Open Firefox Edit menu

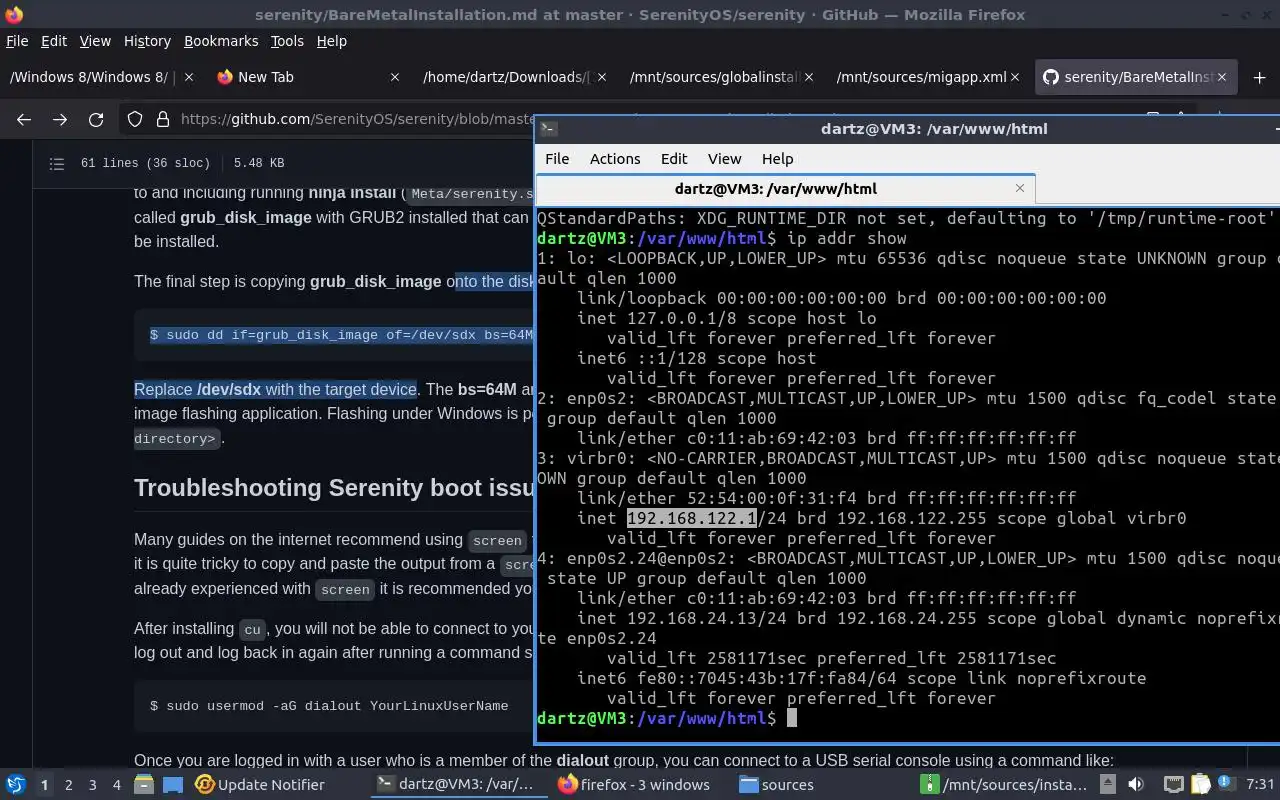(54, 41)
